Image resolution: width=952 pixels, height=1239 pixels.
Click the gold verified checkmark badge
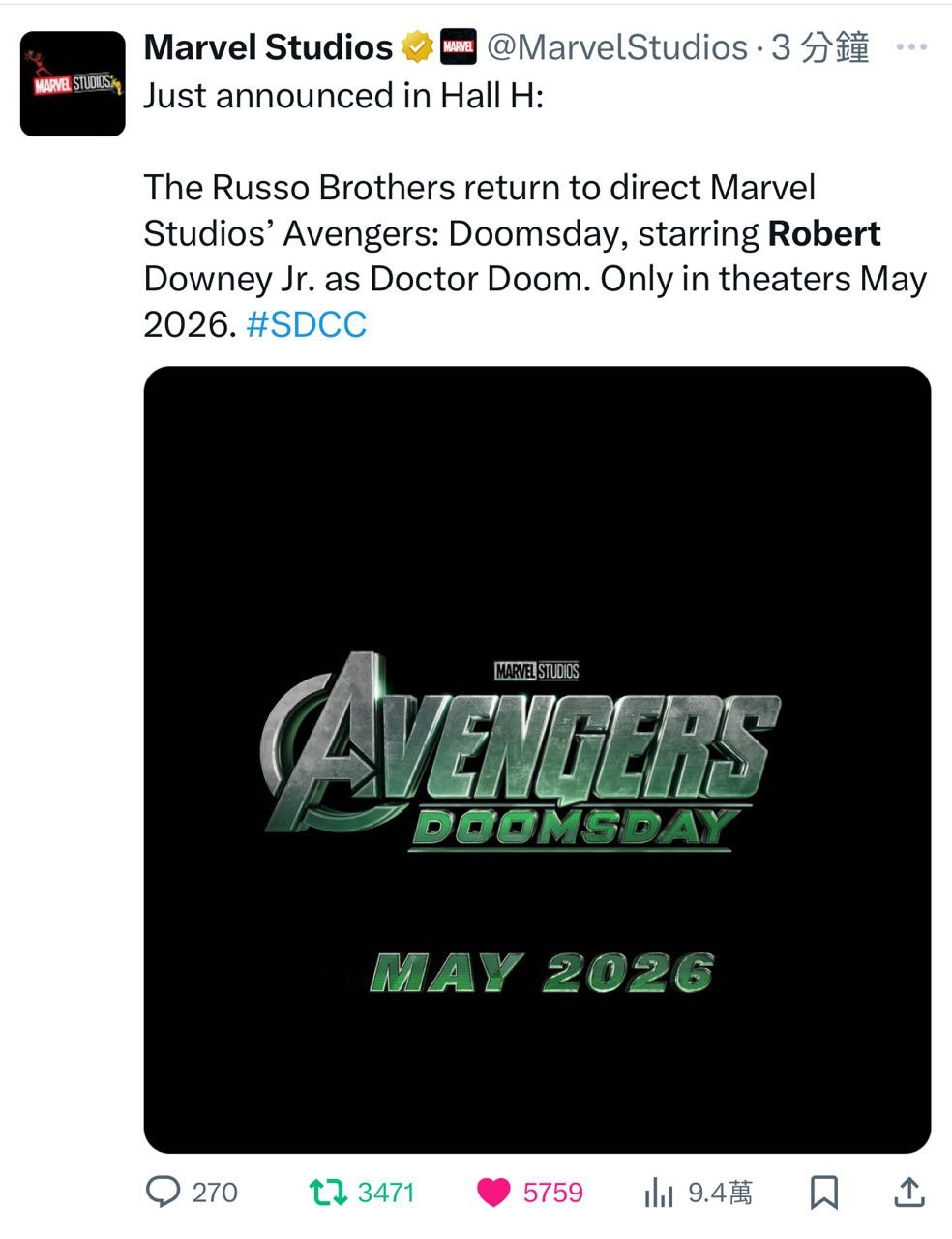[x=416, y=46]
